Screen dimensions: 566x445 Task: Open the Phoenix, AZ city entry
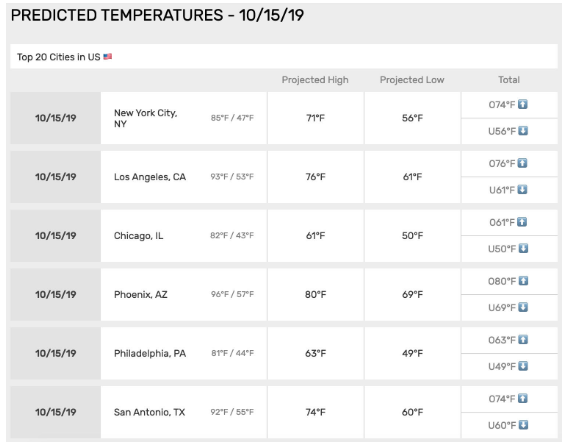(x=141, y=295)
